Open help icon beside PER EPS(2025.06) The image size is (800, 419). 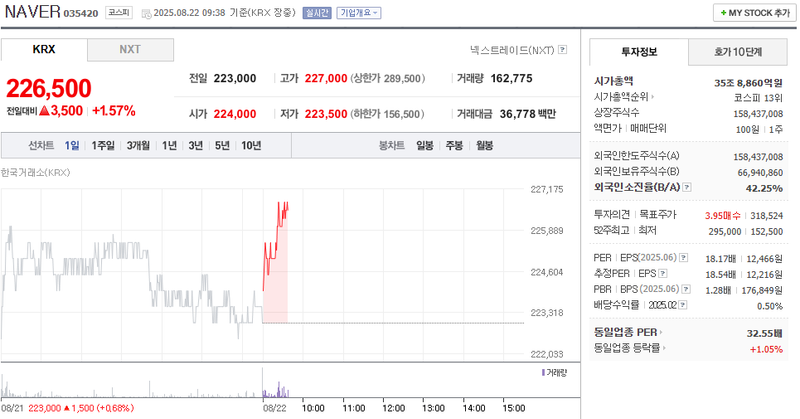coord(684,258)
